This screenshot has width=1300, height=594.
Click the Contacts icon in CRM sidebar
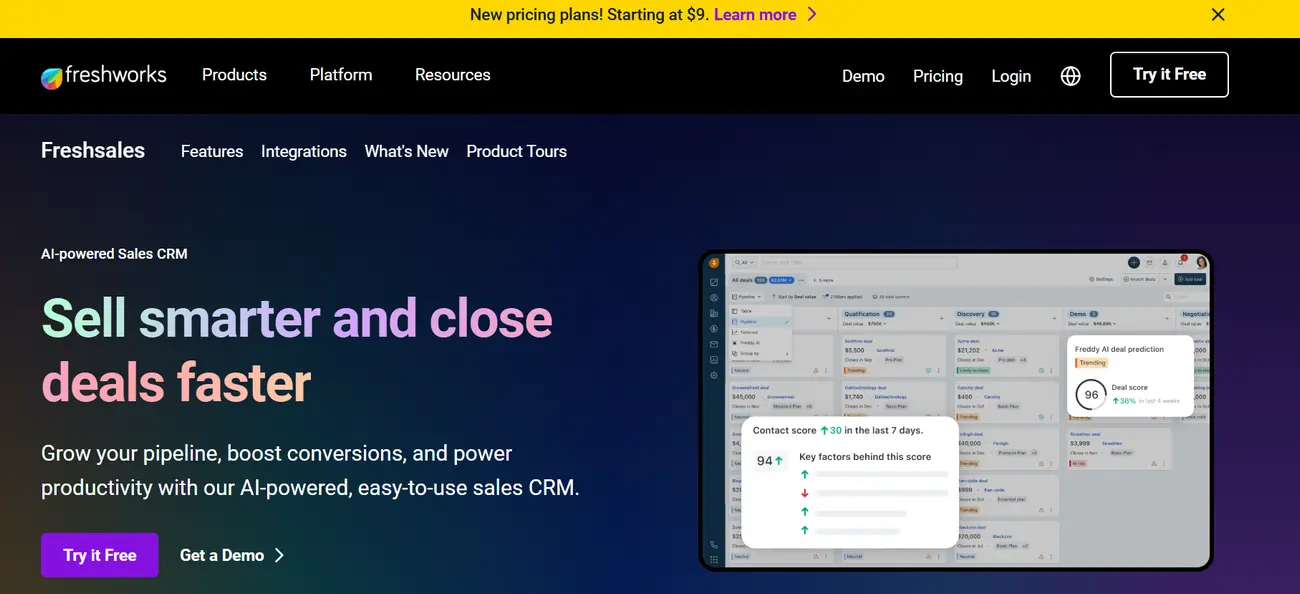(714, 298)
